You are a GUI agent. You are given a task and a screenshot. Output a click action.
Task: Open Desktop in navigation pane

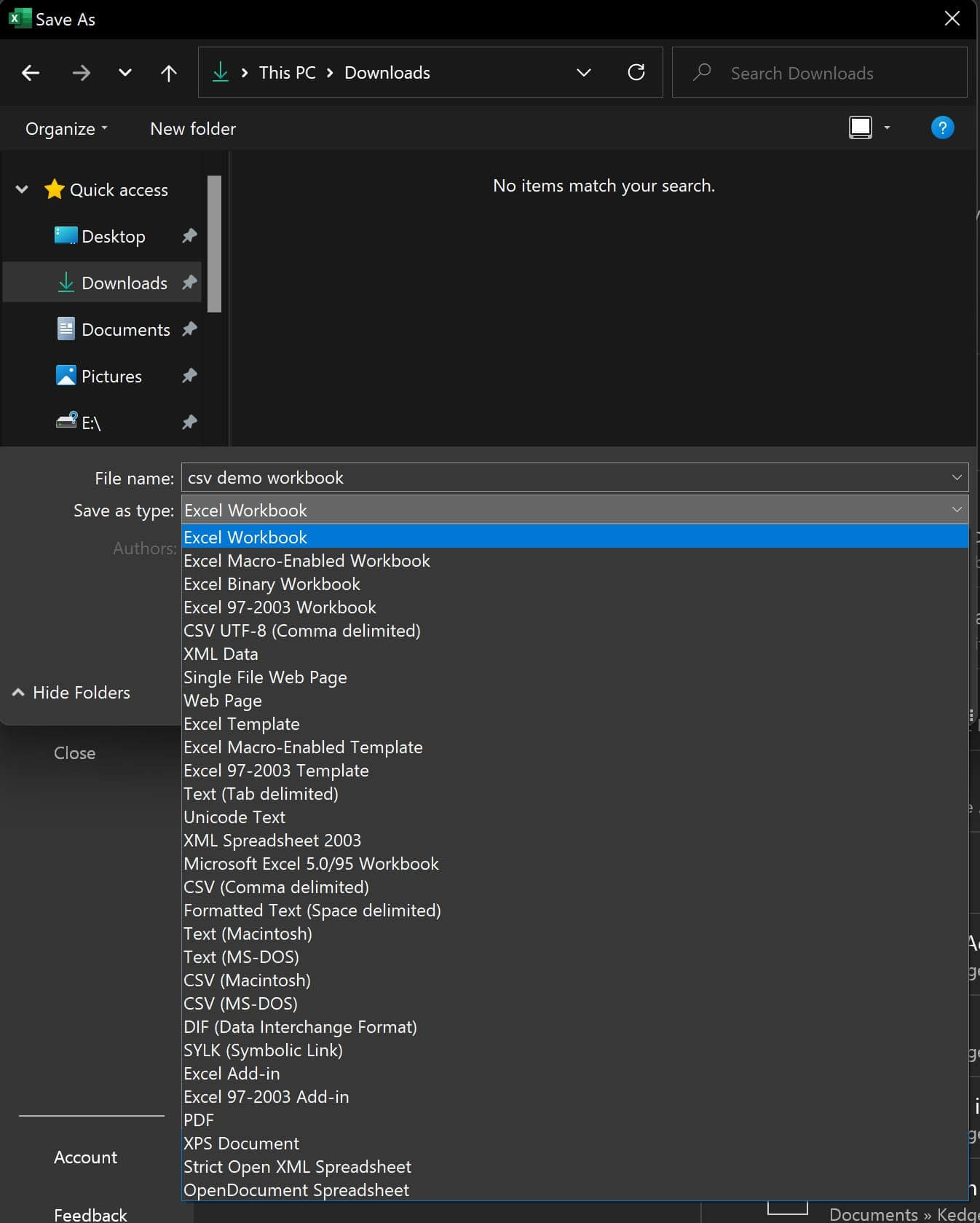tap(100, 236)
